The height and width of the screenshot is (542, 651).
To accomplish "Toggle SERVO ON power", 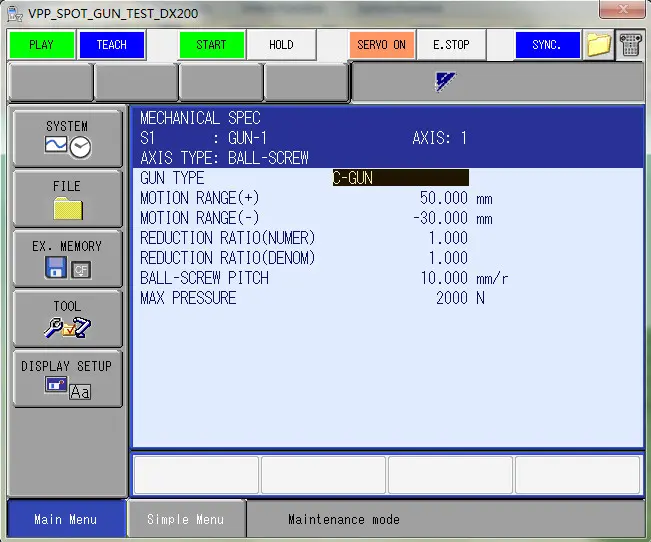I will 381,45.
